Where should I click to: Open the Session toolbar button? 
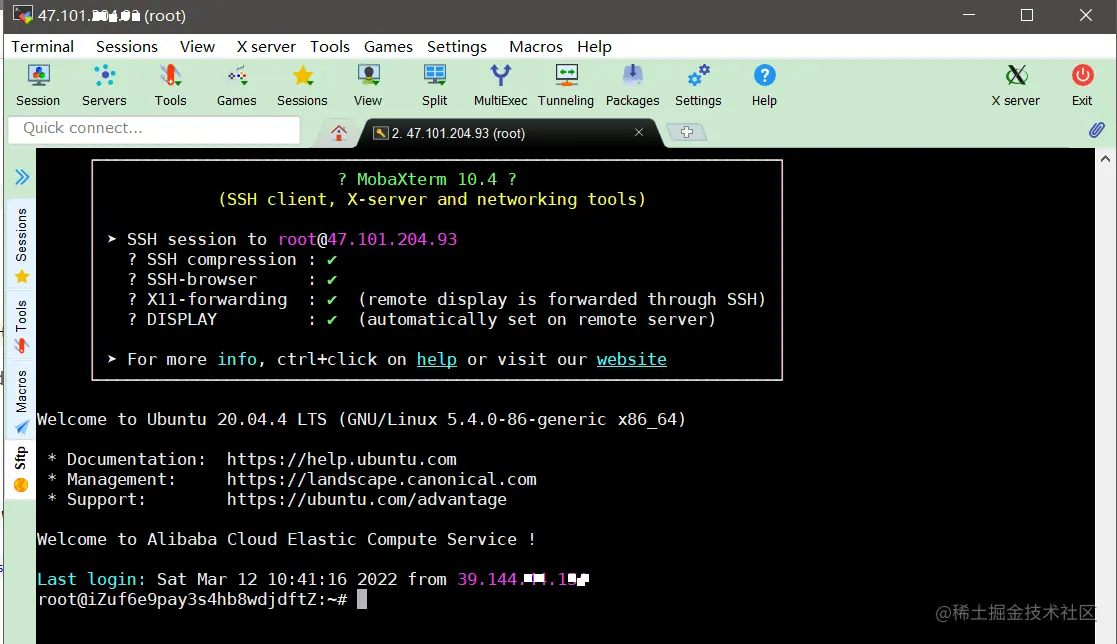tap(38, 85)
